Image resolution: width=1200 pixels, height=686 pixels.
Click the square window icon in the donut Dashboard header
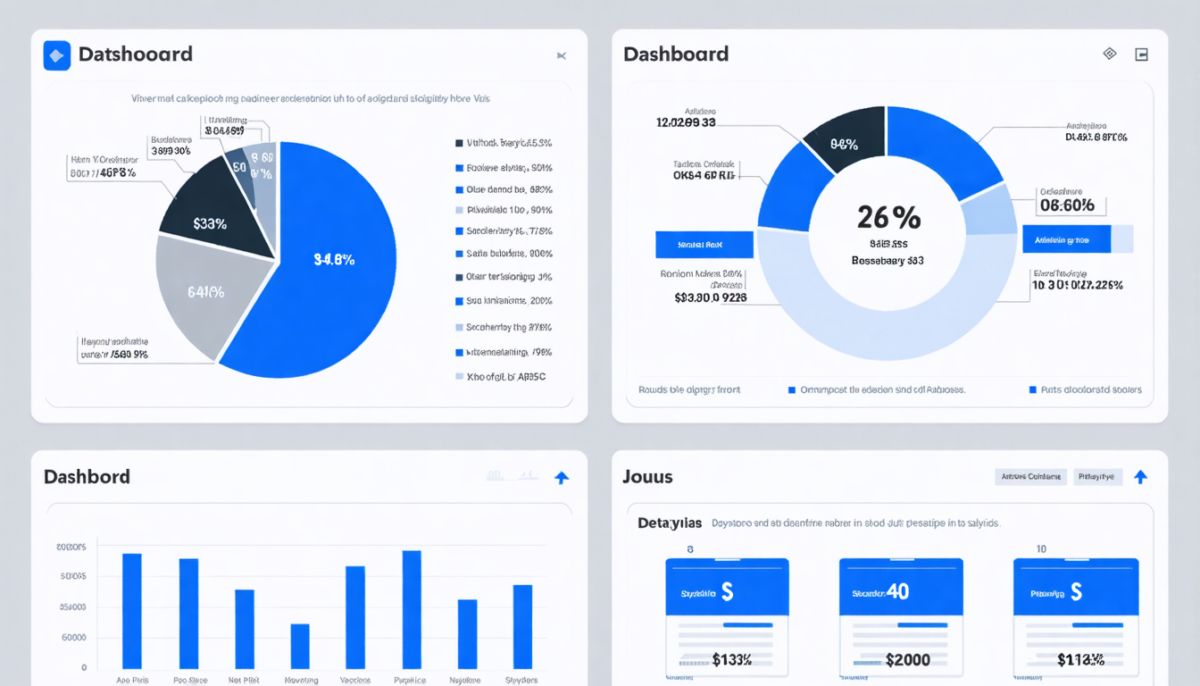pyautogui.click(x=1142, y=54)
